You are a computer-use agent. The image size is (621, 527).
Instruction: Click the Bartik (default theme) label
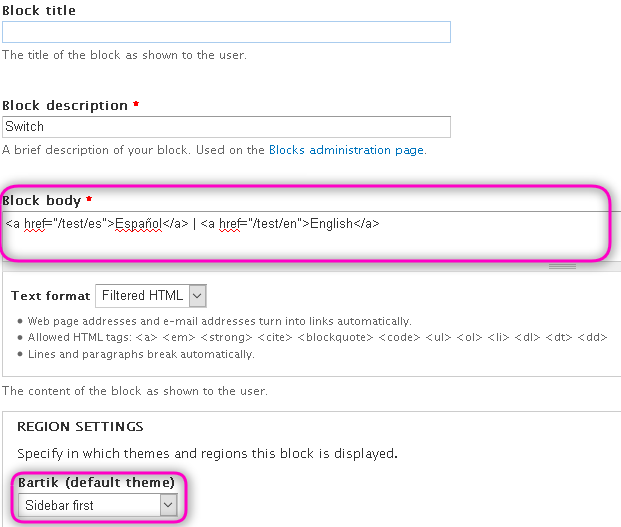coord(96,482)
